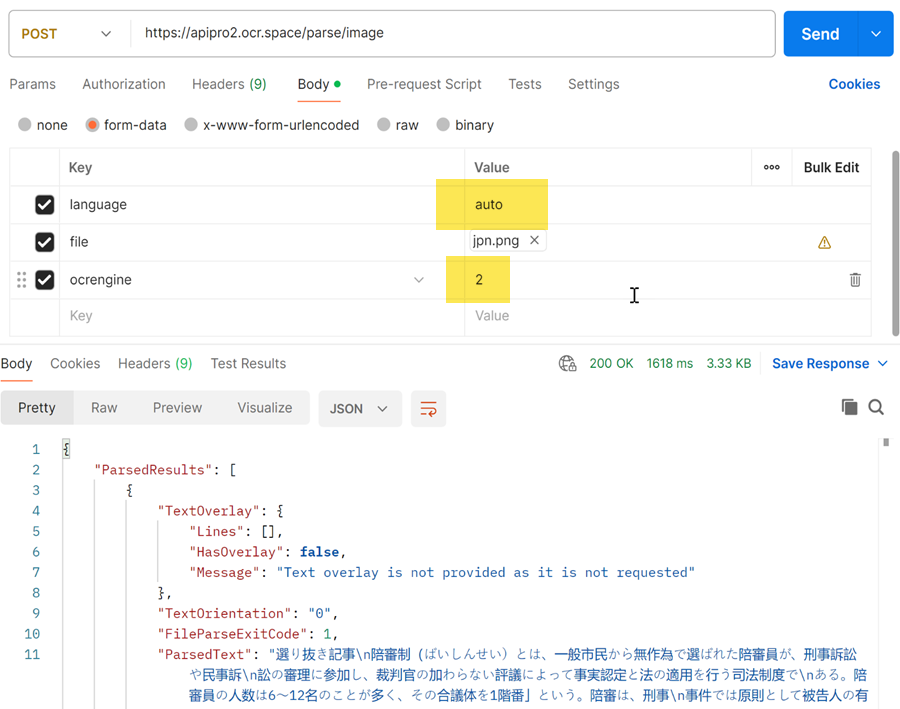The width and height of the screenshot is (900, 709).
Task: Uncheck the file parameter checkbox
Action: pos(44,242)
